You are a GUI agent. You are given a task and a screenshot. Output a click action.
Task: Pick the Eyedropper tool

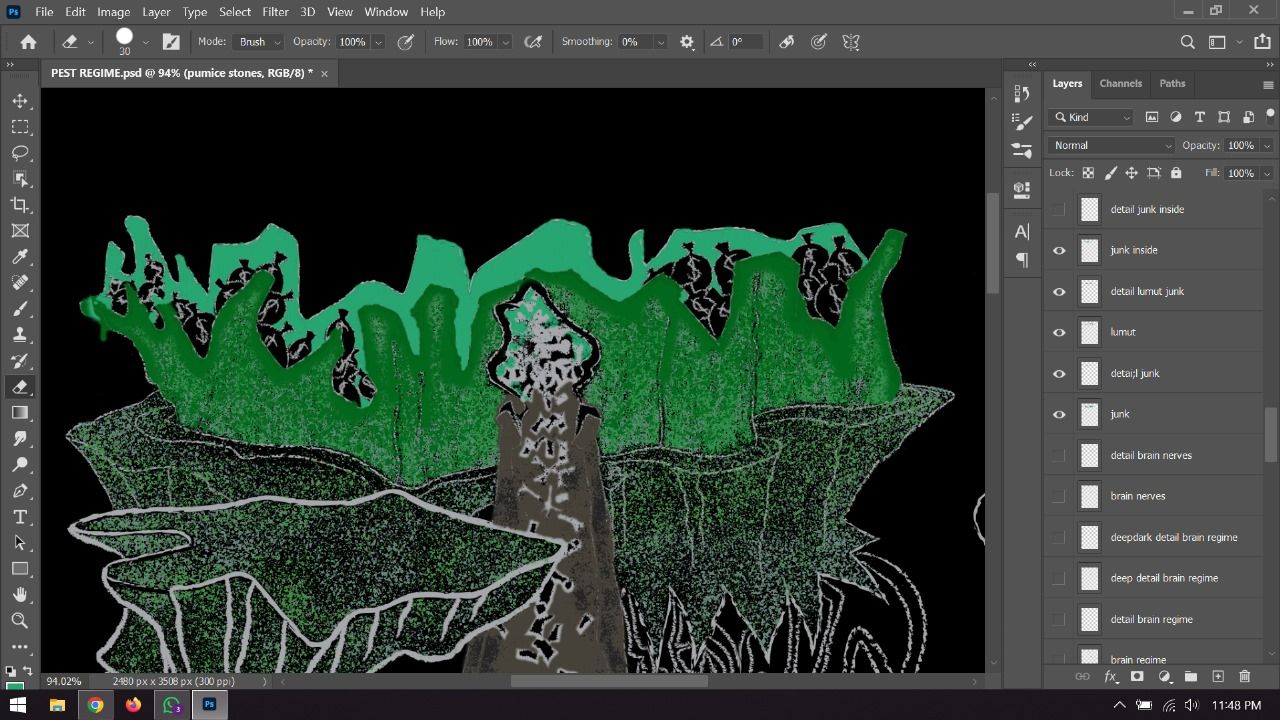[x=20, y=257]
